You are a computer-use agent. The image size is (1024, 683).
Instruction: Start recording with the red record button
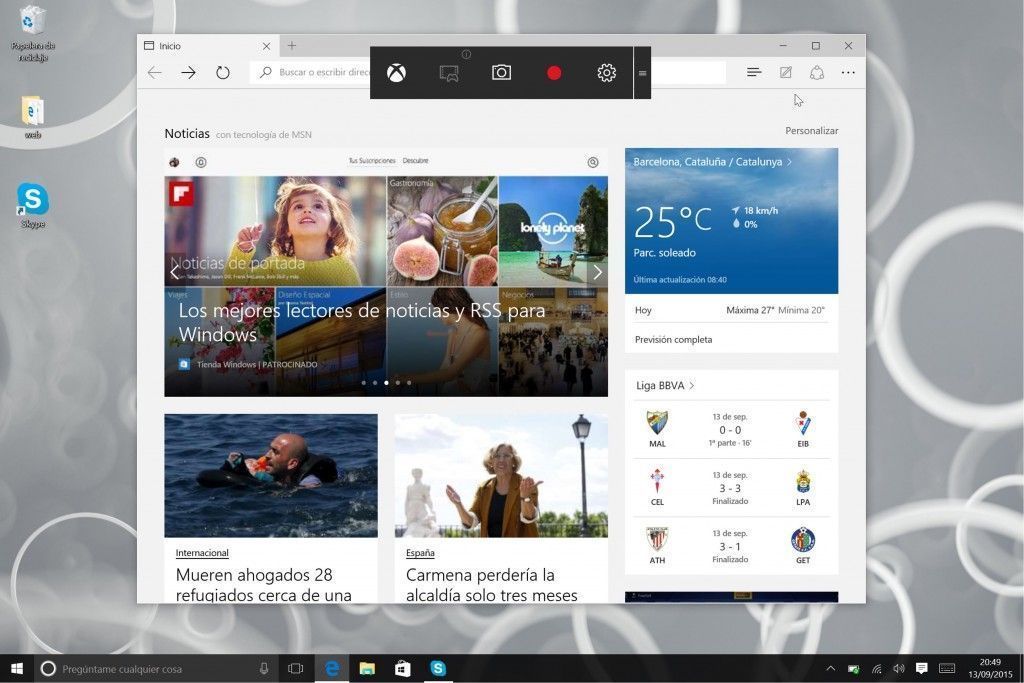(x=554, y=73)
